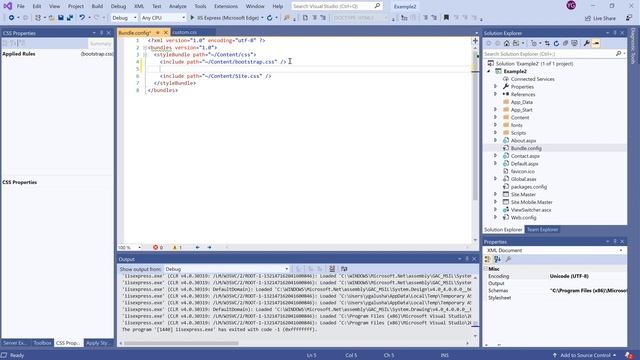The width and height of the screenshot is (640, 360).
Task: Toggle auto-hide pin on the Output panel
Action: (467, 259)
